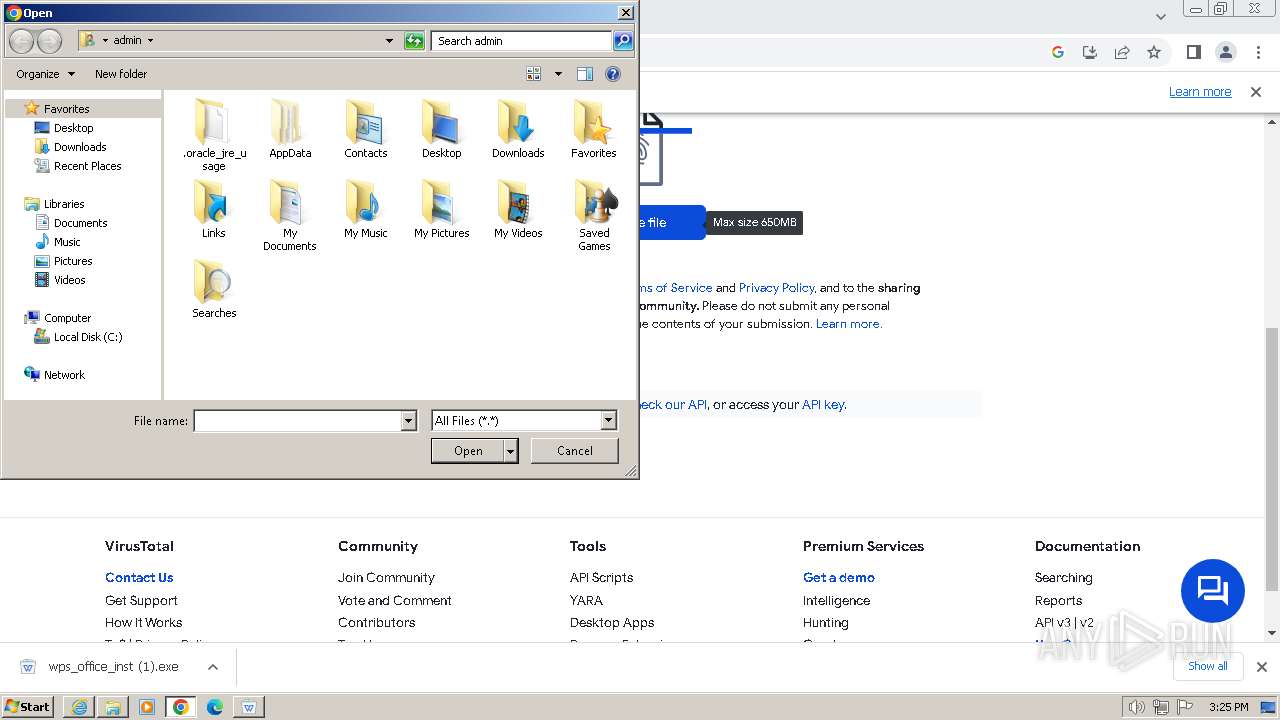Click the Google icon in Chrome address bar
This screenshot has height=720, width=1280.
tap(1058, 52)
